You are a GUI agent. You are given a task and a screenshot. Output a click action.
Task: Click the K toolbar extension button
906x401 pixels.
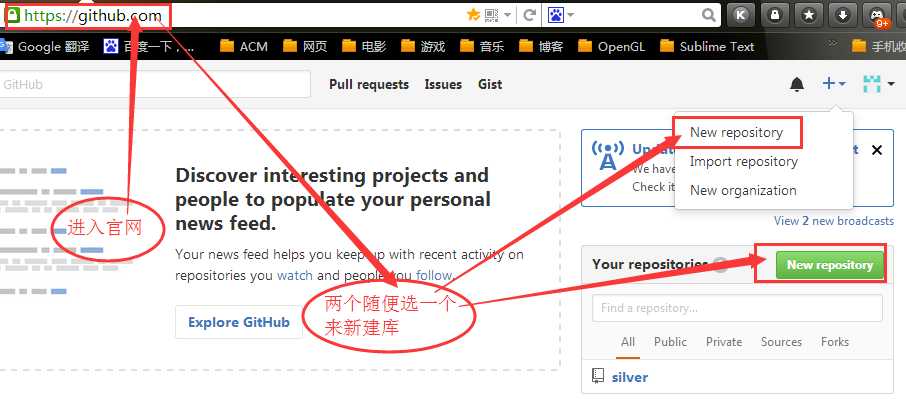coord(741,16)
